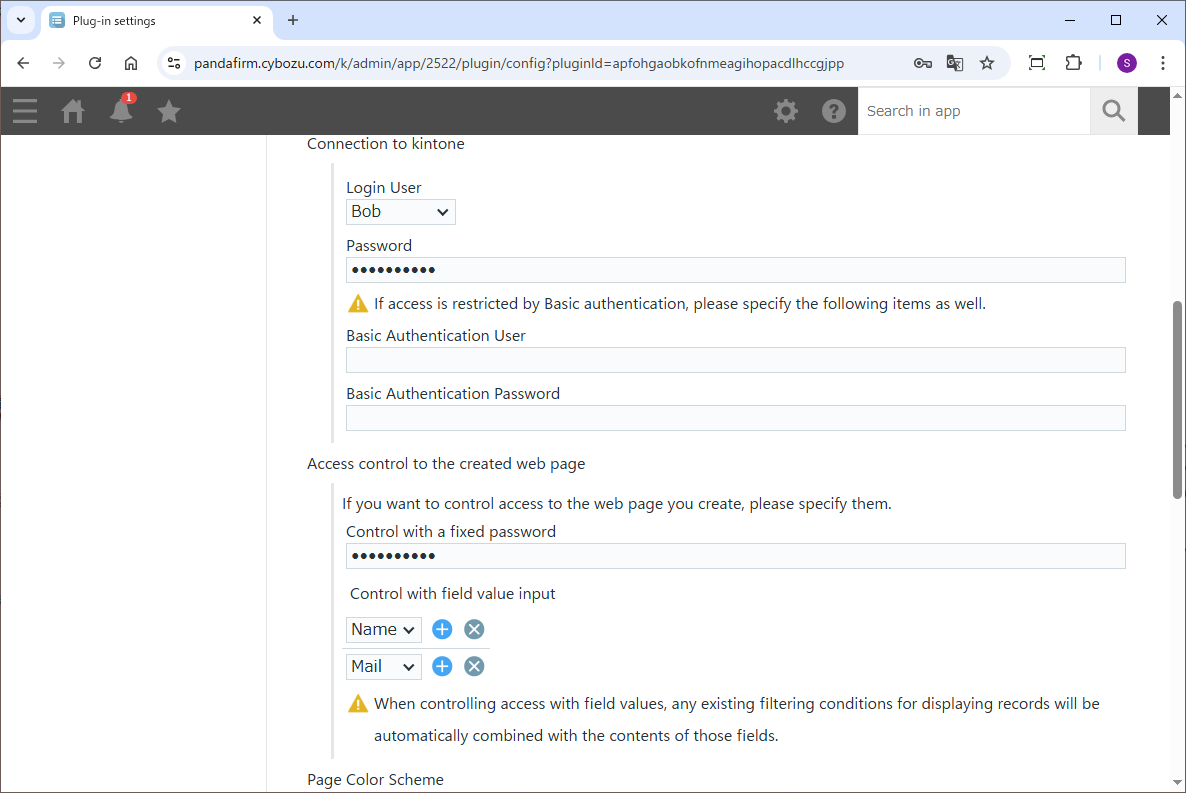
Task: Click the page vertical scrollbar thumb
Action: [x=1177, y=400]
